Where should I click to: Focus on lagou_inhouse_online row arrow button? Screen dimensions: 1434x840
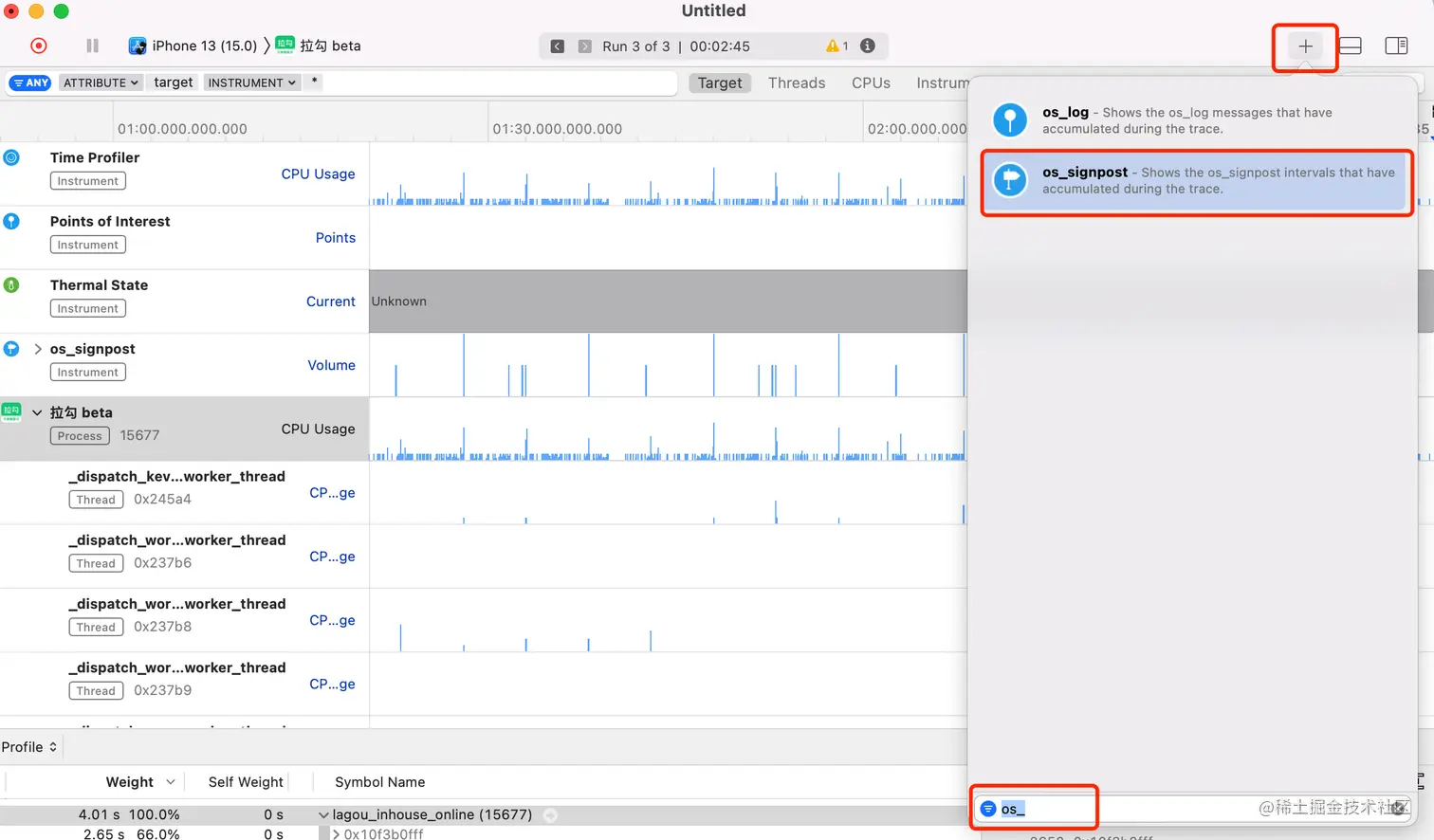click(550, 815)
